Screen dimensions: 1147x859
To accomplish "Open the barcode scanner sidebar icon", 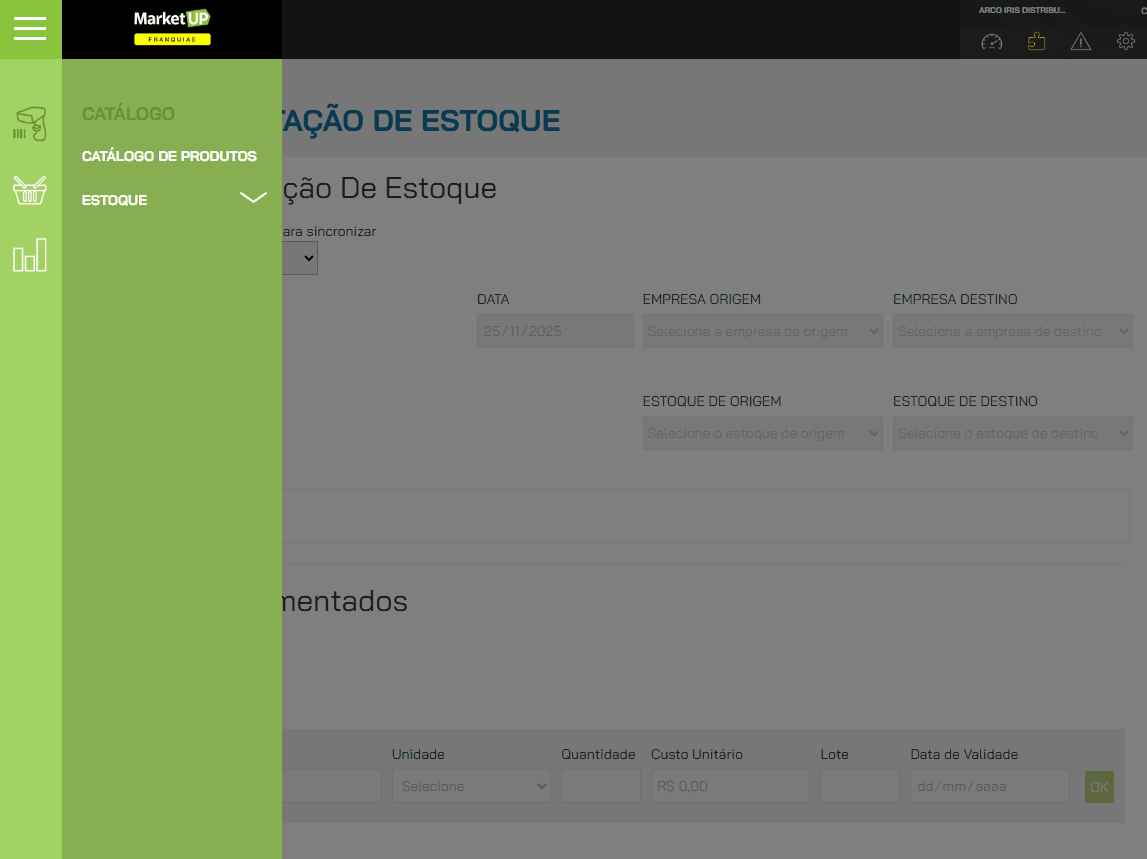I will click(x=30, y=123).
